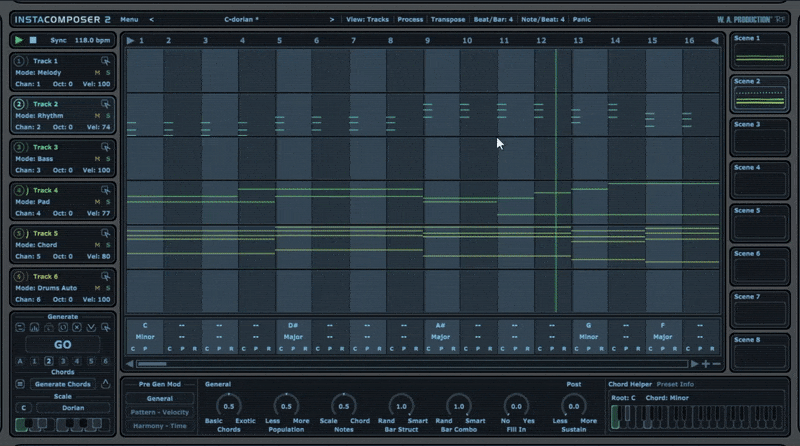
Task: Click the next preset arrow
Action: pyautogui.click(x=332, y=19)
